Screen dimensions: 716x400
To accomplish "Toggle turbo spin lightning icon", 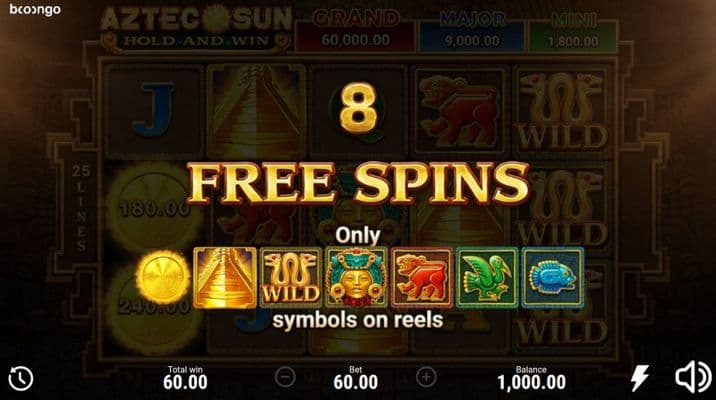I will [639, 378].
